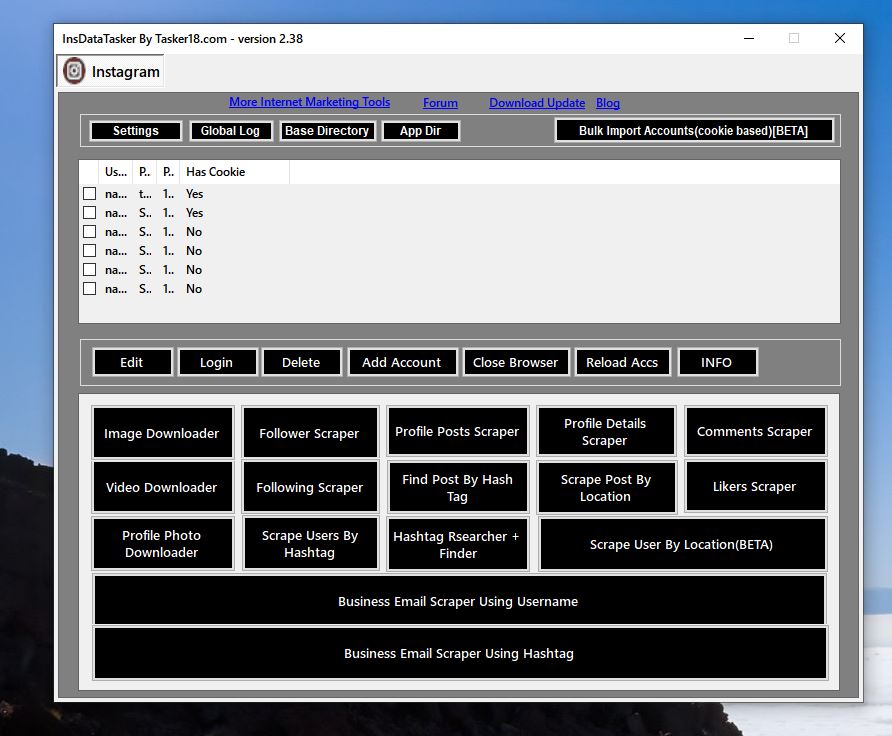The image size is (892, 736).
Task: Check the second account row checkbox
Action: tap(89, 213)
